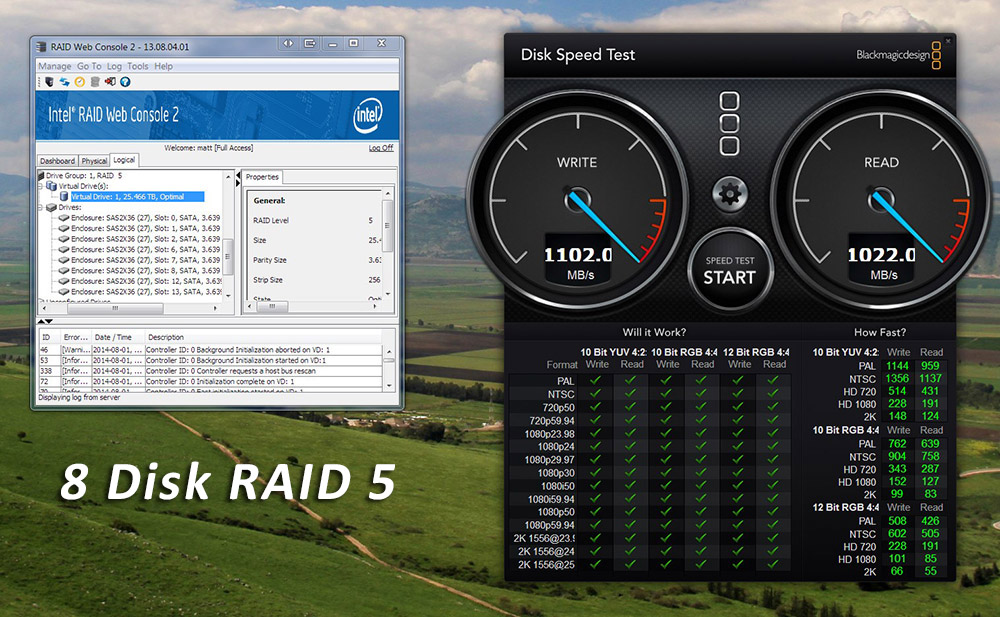The width and height of the screenshot is (1000, 617).
Task: Click the SPEED TEST START button
Action: pyautogui.click(x=730, y=270)
